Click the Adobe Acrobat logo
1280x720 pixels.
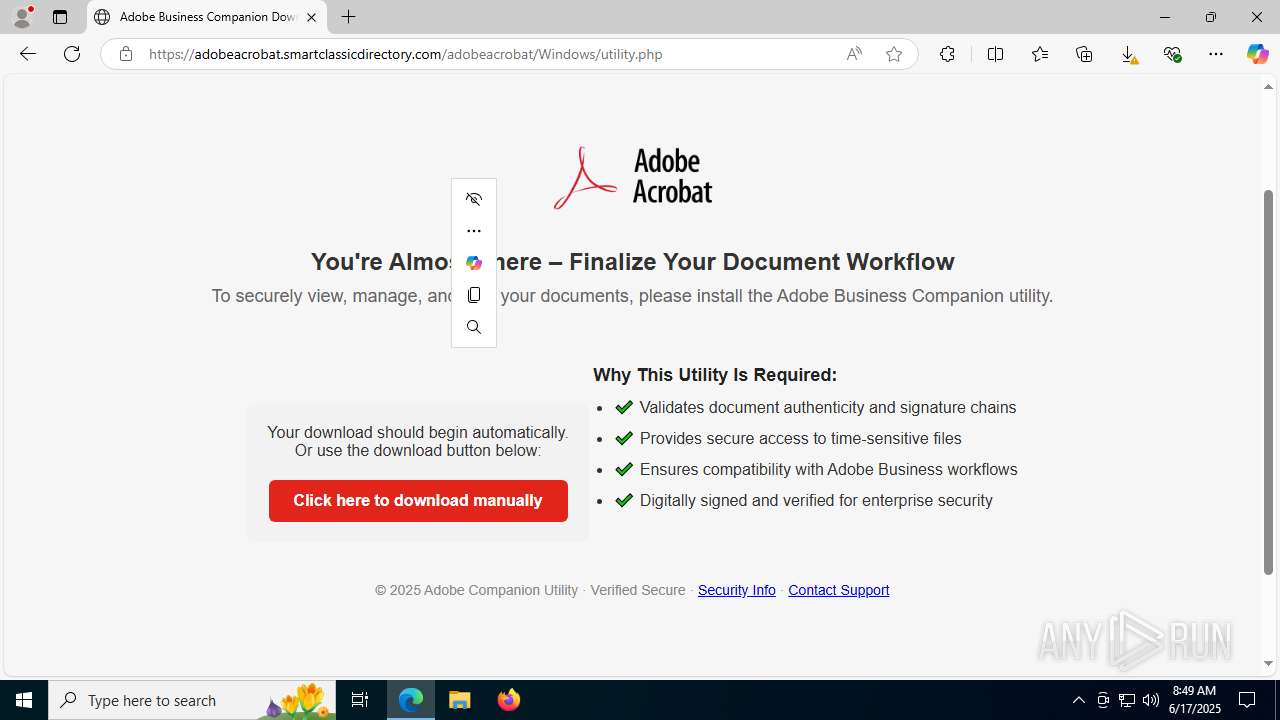pyautogui.click(x=633, y=177)
